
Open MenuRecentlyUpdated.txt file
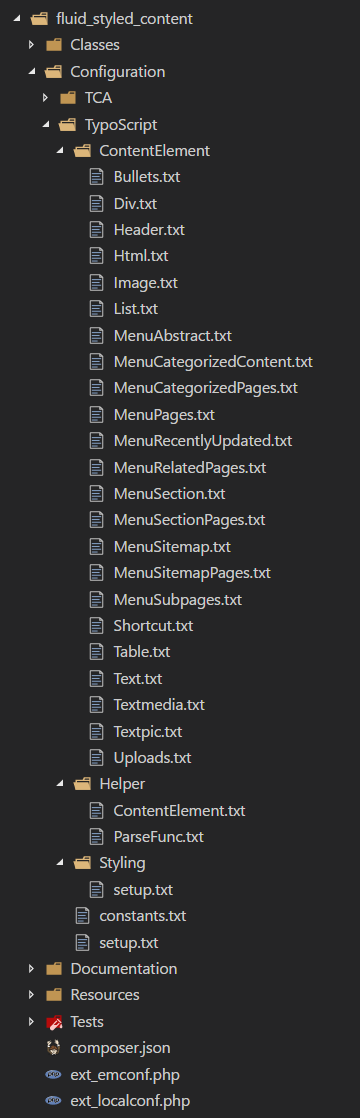203,441
